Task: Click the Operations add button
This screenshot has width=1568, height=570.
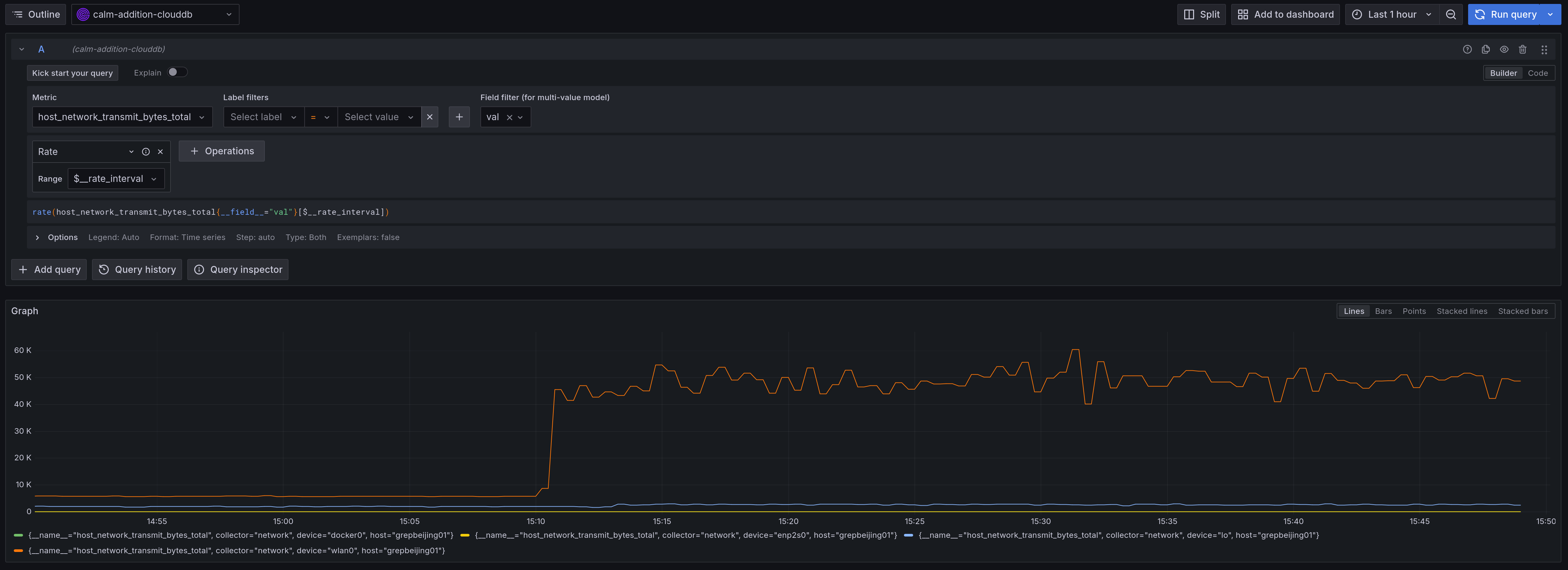Action: point(221,151)
